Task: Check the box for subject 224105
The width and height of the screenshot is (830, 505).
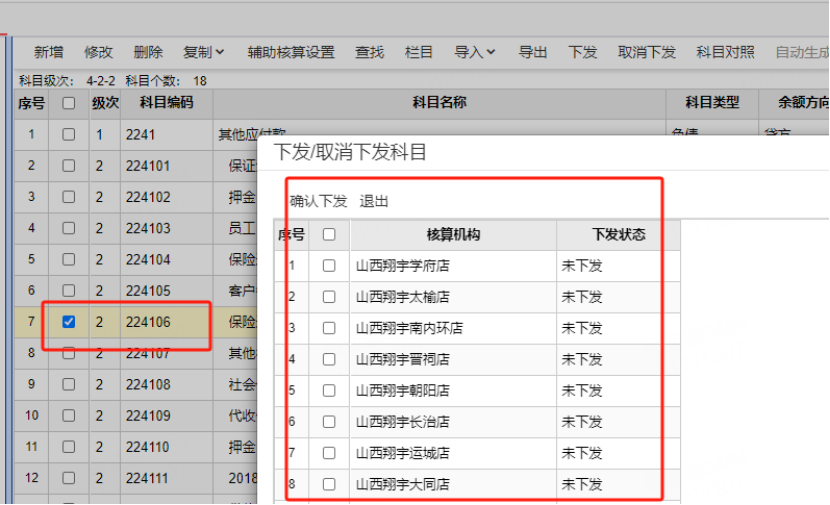Action: point(68,291)
